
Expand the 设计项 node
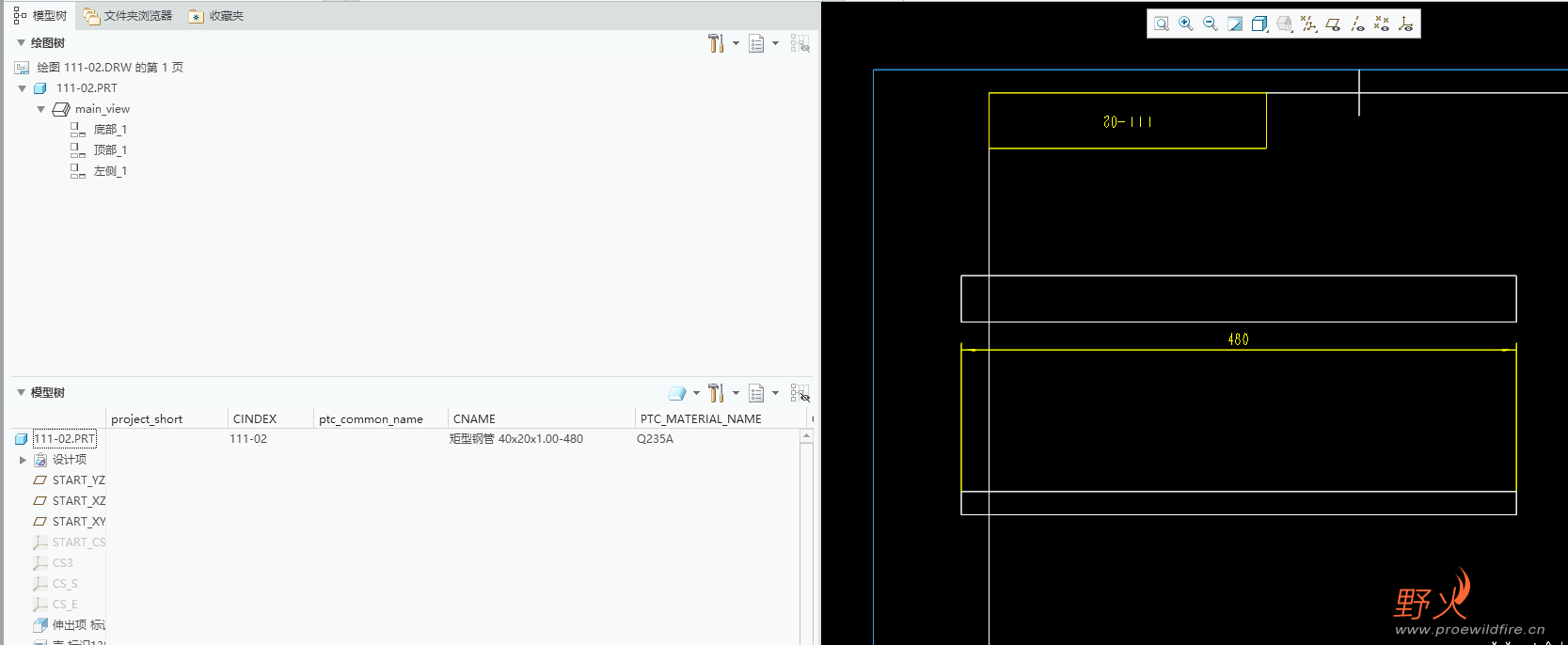[23, 460]
